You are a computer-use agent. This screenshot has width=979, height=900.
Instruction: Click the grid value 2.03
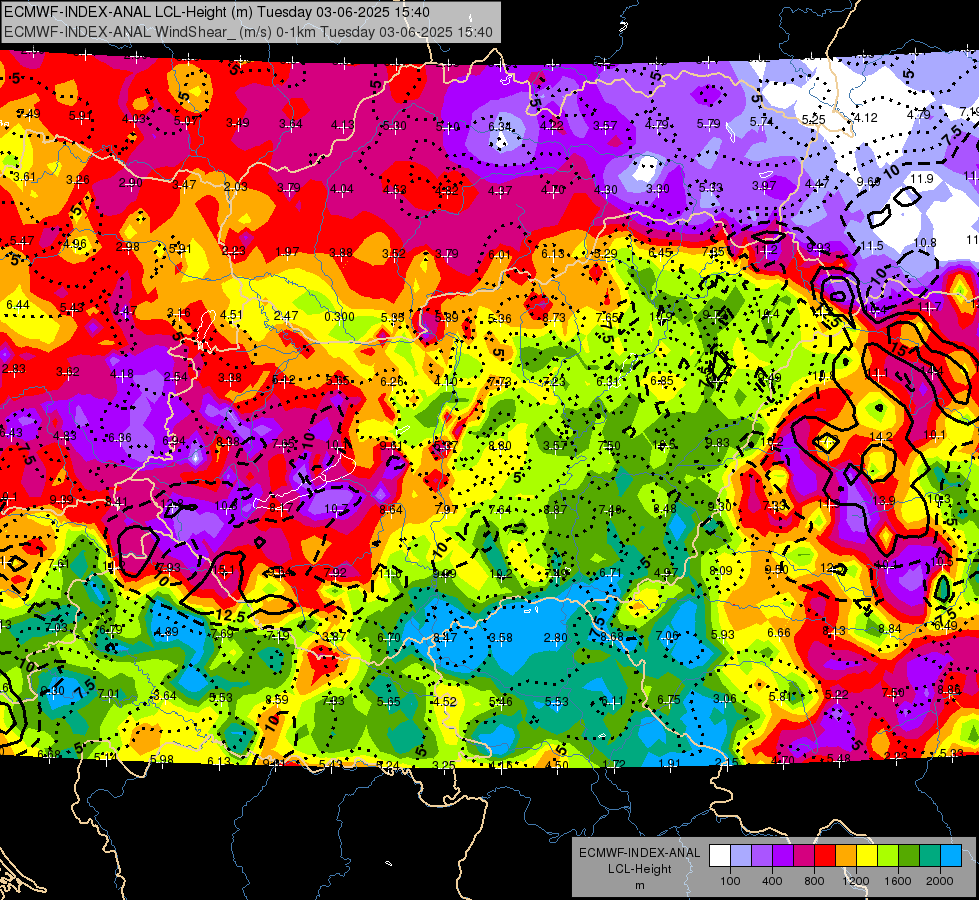click(x=236, y=187)
